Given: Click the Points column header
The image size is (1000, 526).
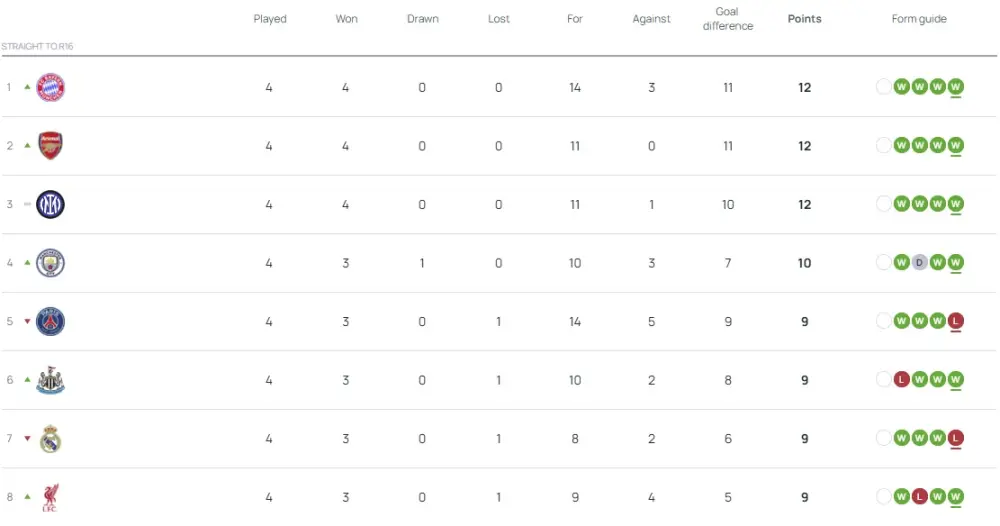Looking at the screenshot, I should click(804, 19).
